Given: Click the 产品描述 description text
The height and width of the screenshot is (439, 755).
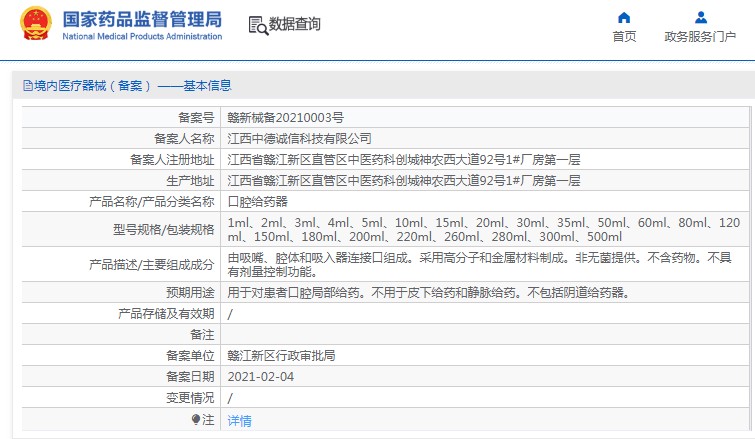Looking at the screenshot, I should pyautogui.click(x=480, y=264).
